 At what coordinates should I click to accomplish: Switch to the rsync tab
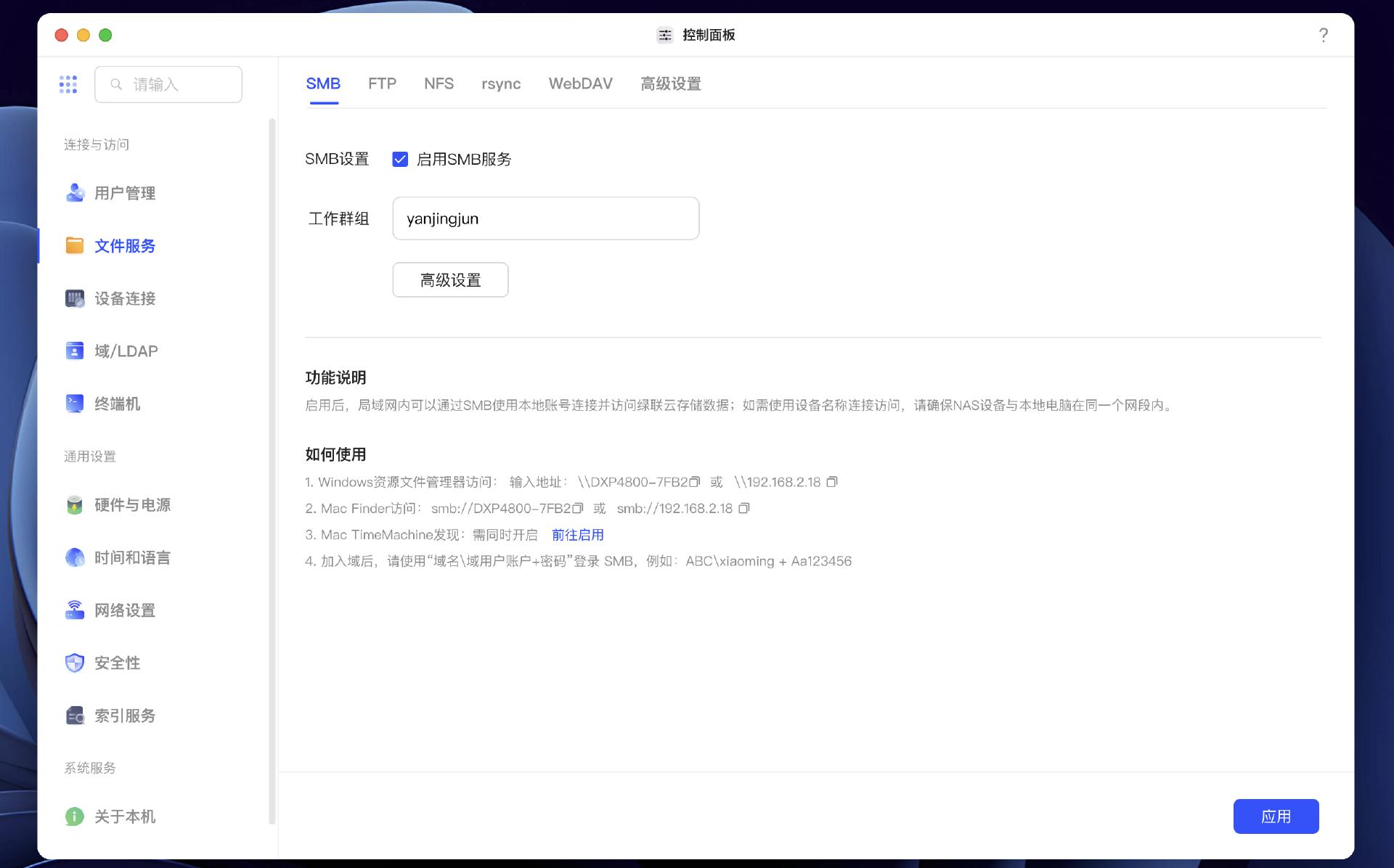(x=501, y=83)
